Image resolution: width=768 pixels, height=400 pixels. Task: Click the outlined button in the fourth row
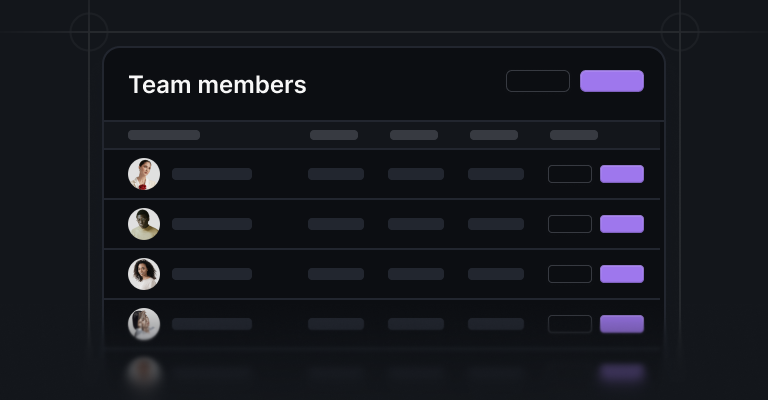(x=570, y=324)
